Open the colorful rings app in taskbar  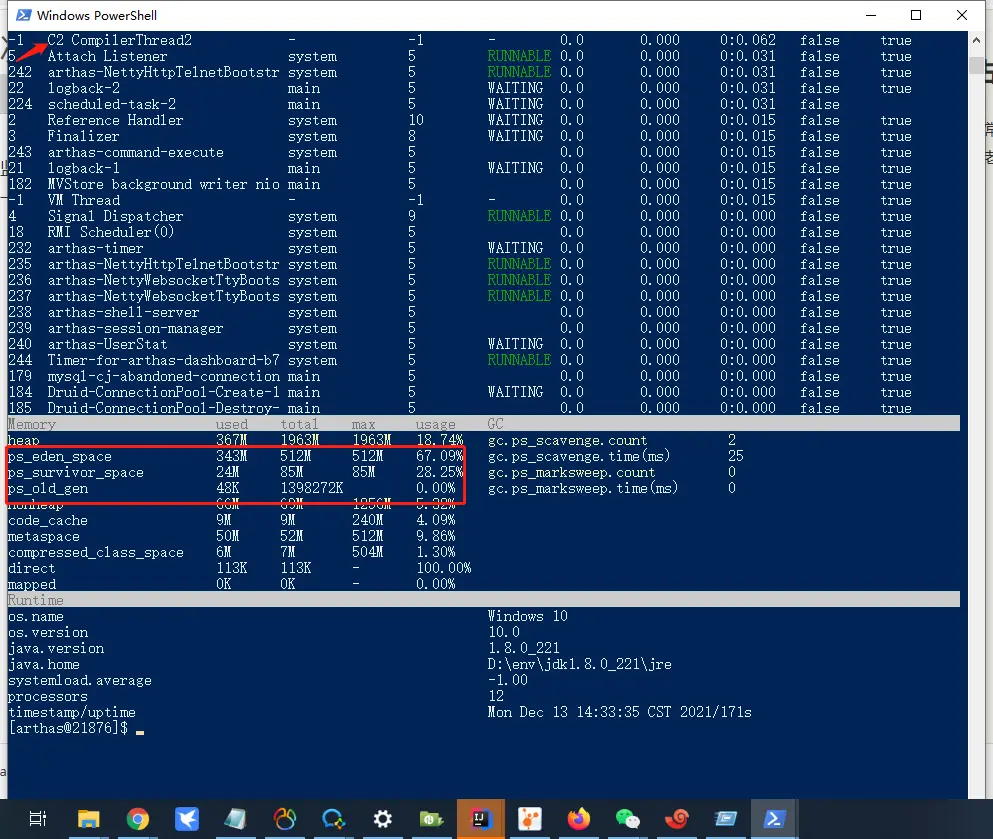click(284, 819)
